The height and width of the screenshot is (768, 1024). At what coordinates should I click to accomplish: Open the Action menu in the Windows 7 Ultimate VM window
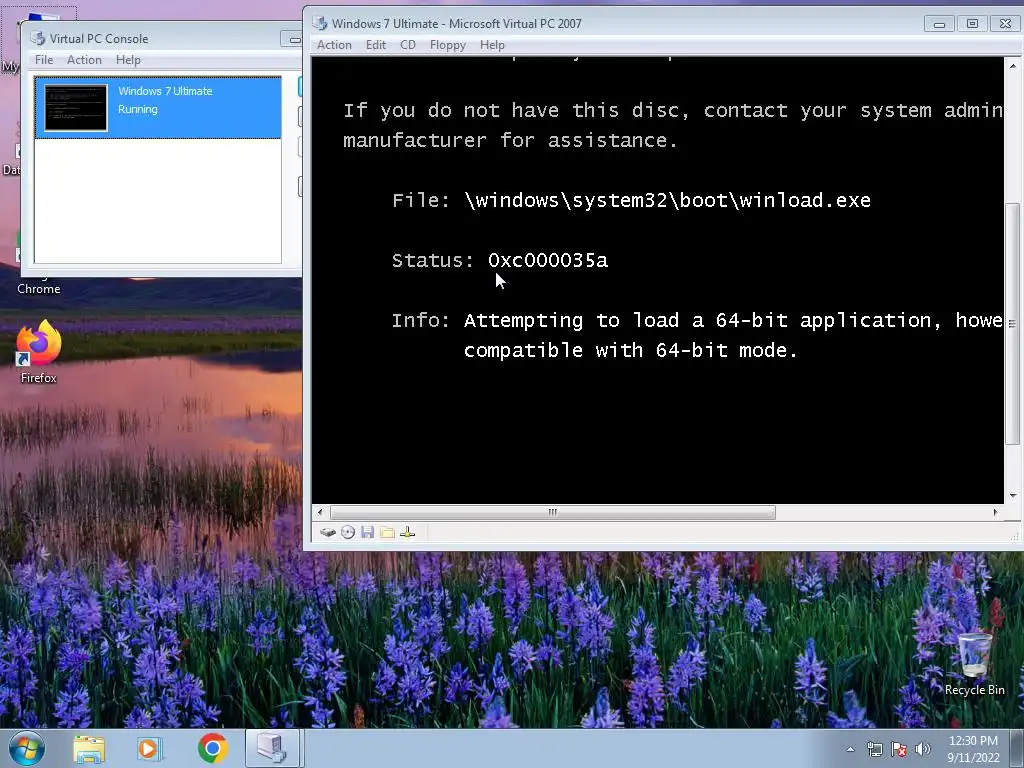coord(334,45)
